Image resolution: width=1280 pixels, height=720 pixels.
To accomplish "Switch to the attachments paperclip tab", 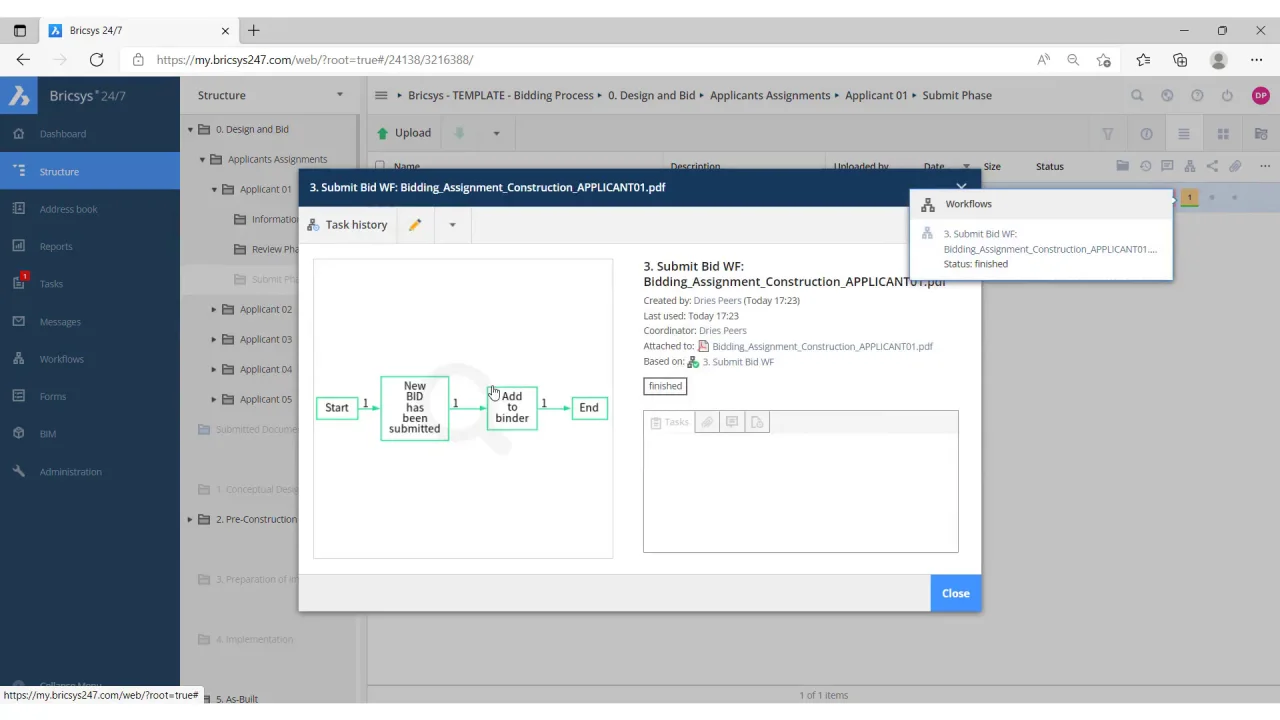I will [707, 422].
